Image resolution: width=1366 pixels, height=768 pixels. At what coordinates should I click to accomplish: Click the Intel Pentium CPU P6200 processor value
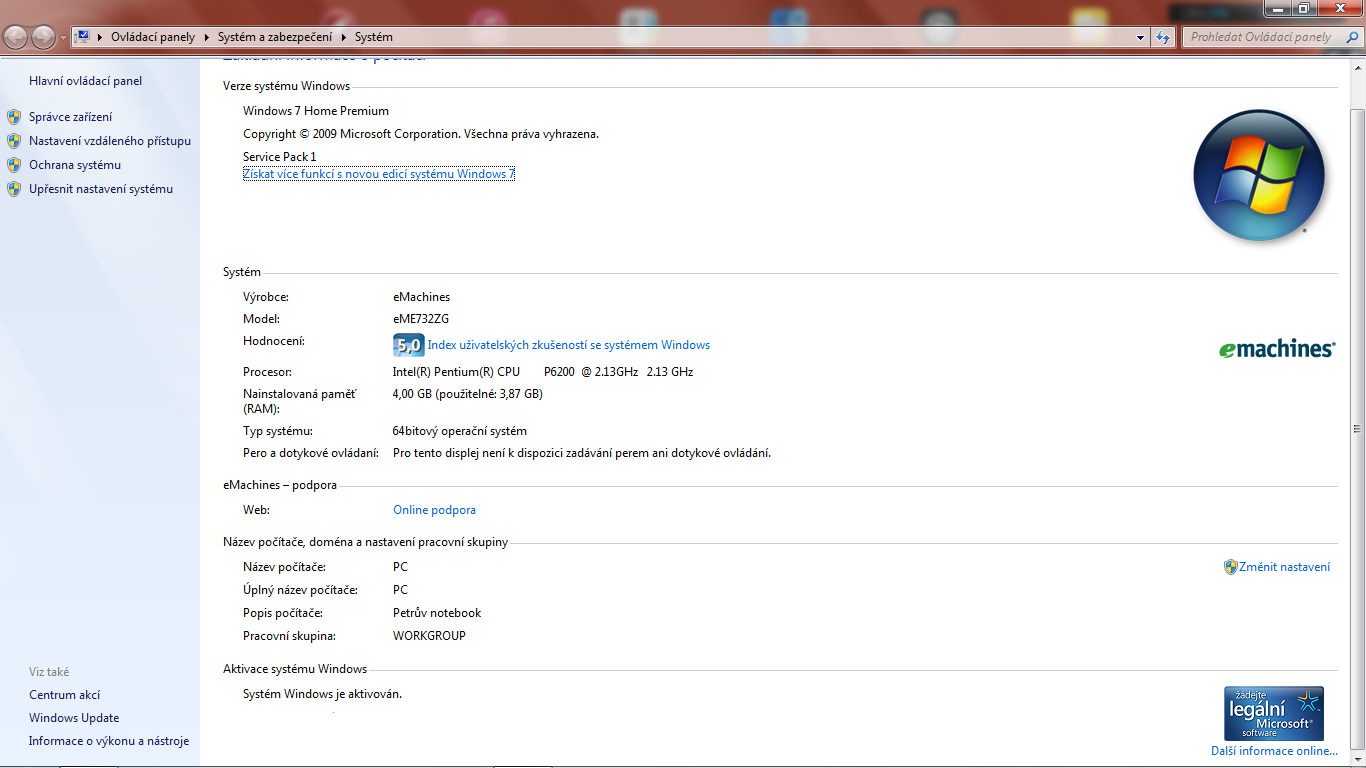click(x=543, y=372)
